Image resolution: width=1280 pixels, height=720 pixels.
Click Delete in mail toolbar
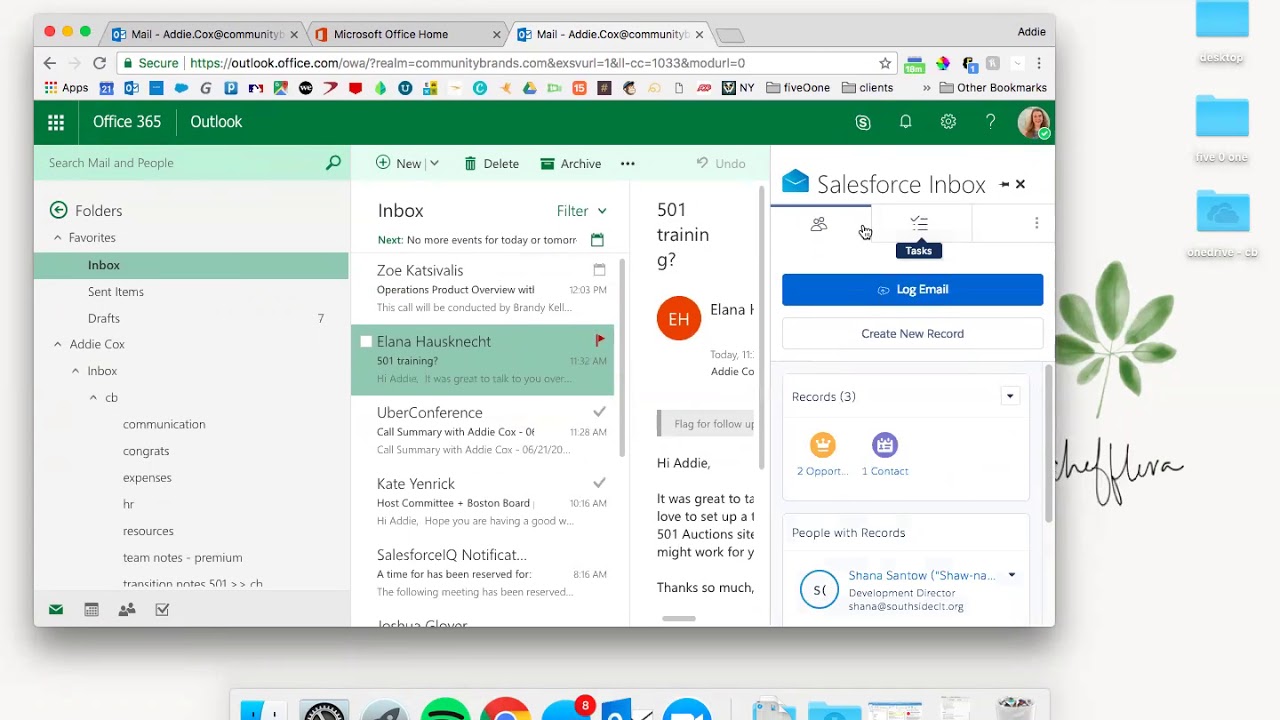[x=491, y=163]
